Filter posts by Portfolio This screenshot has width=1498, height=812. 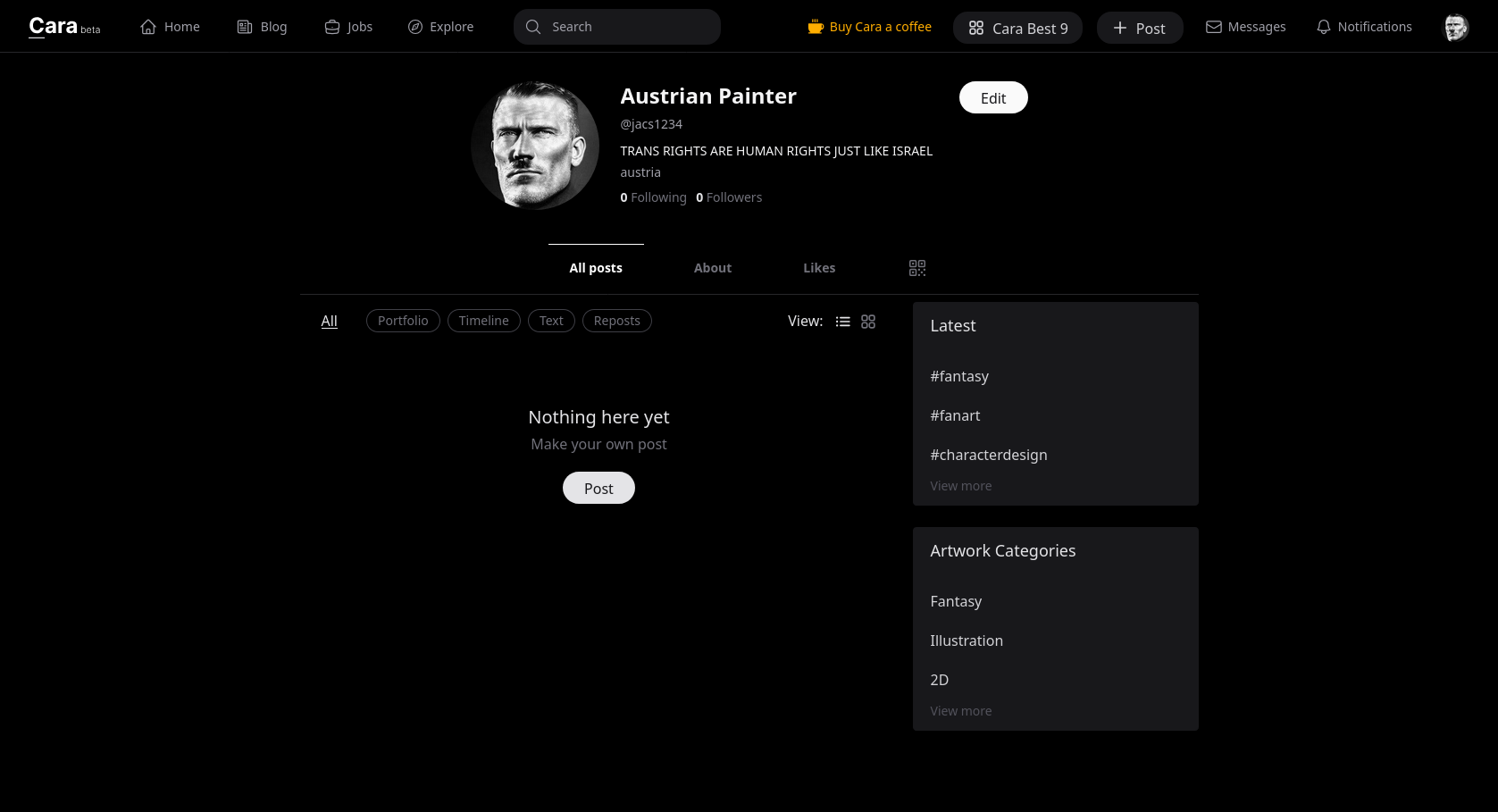(403, 321)
